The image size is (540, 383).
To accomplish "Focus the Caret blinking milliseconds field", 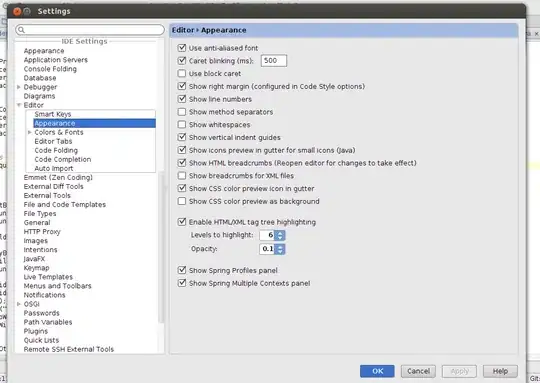I will (274, 61).
